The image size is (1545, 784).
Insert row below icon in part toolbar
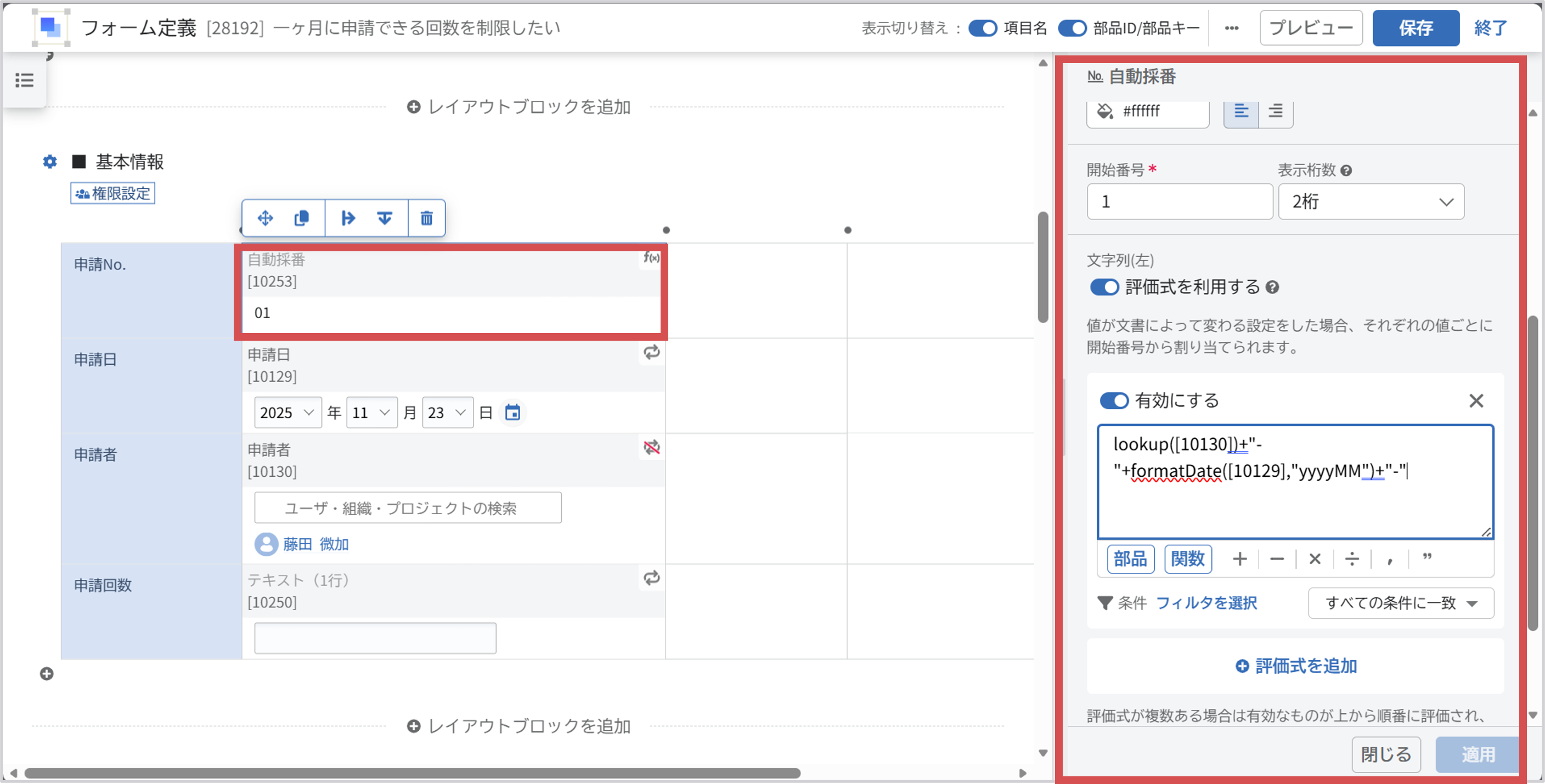coord(385,218)
